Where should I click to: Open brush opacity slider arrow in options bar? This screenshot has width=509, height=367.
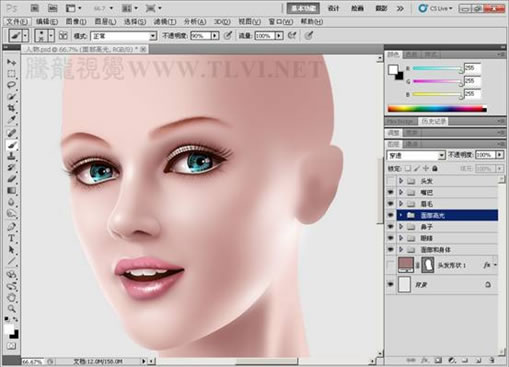click(215, 35)
